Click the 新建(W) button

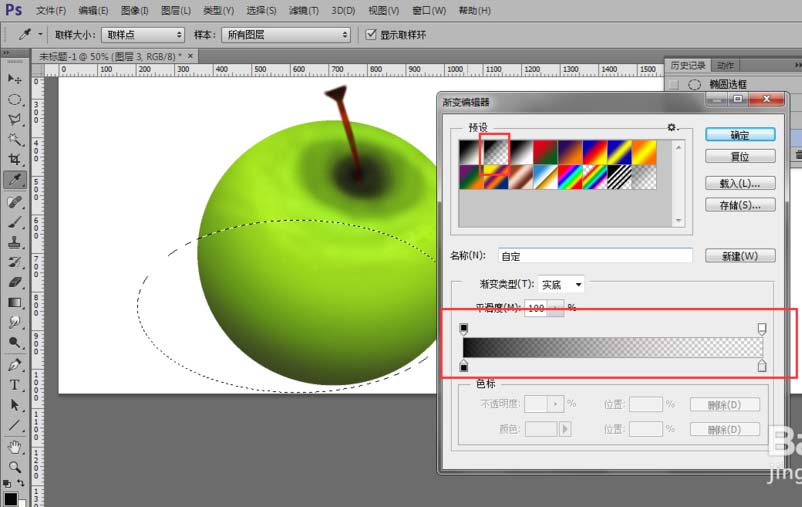coord(740,256)
